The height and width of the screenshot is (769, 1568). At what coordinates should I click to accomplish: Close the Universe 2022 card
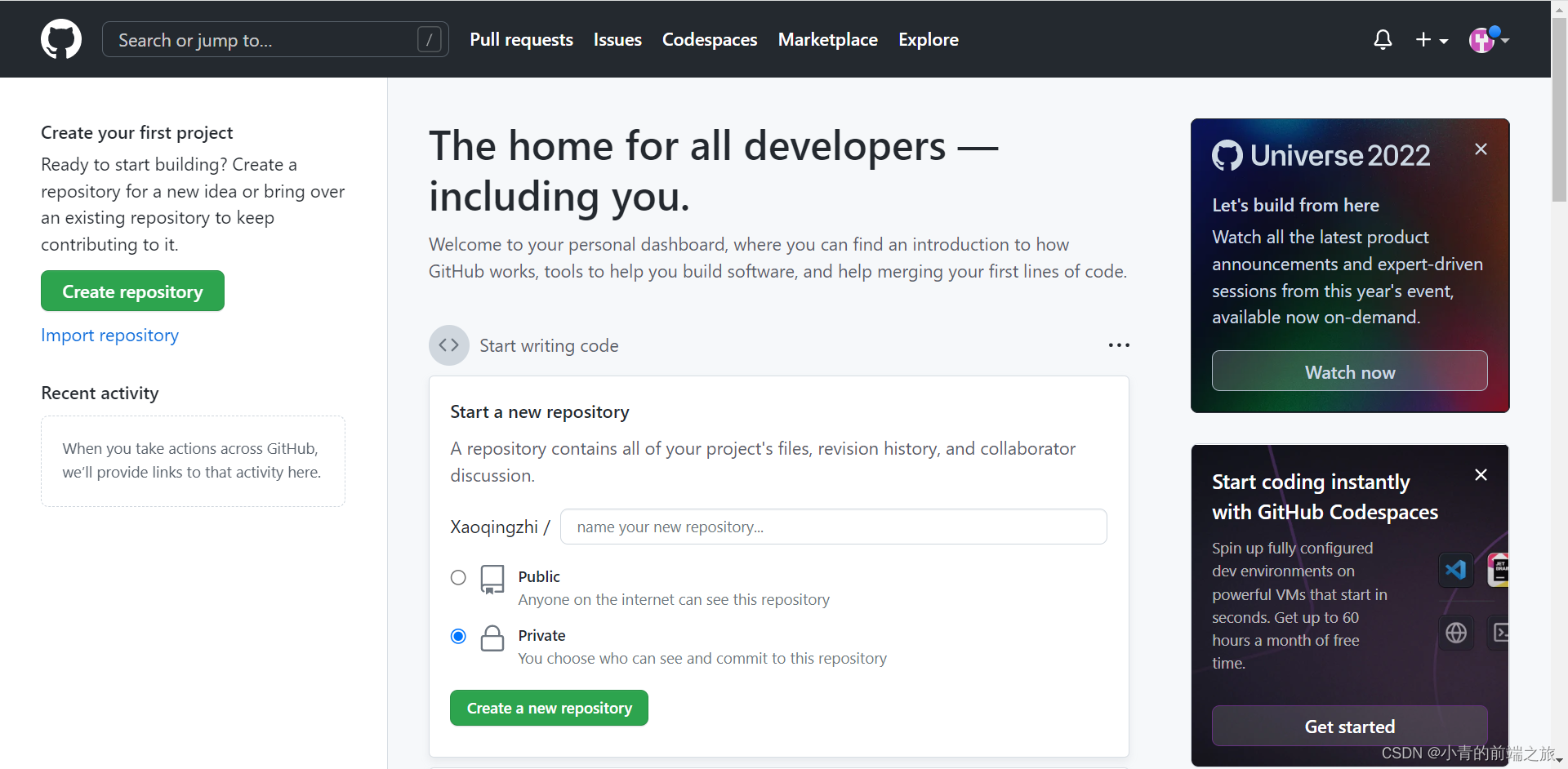tap(1481, 149)
